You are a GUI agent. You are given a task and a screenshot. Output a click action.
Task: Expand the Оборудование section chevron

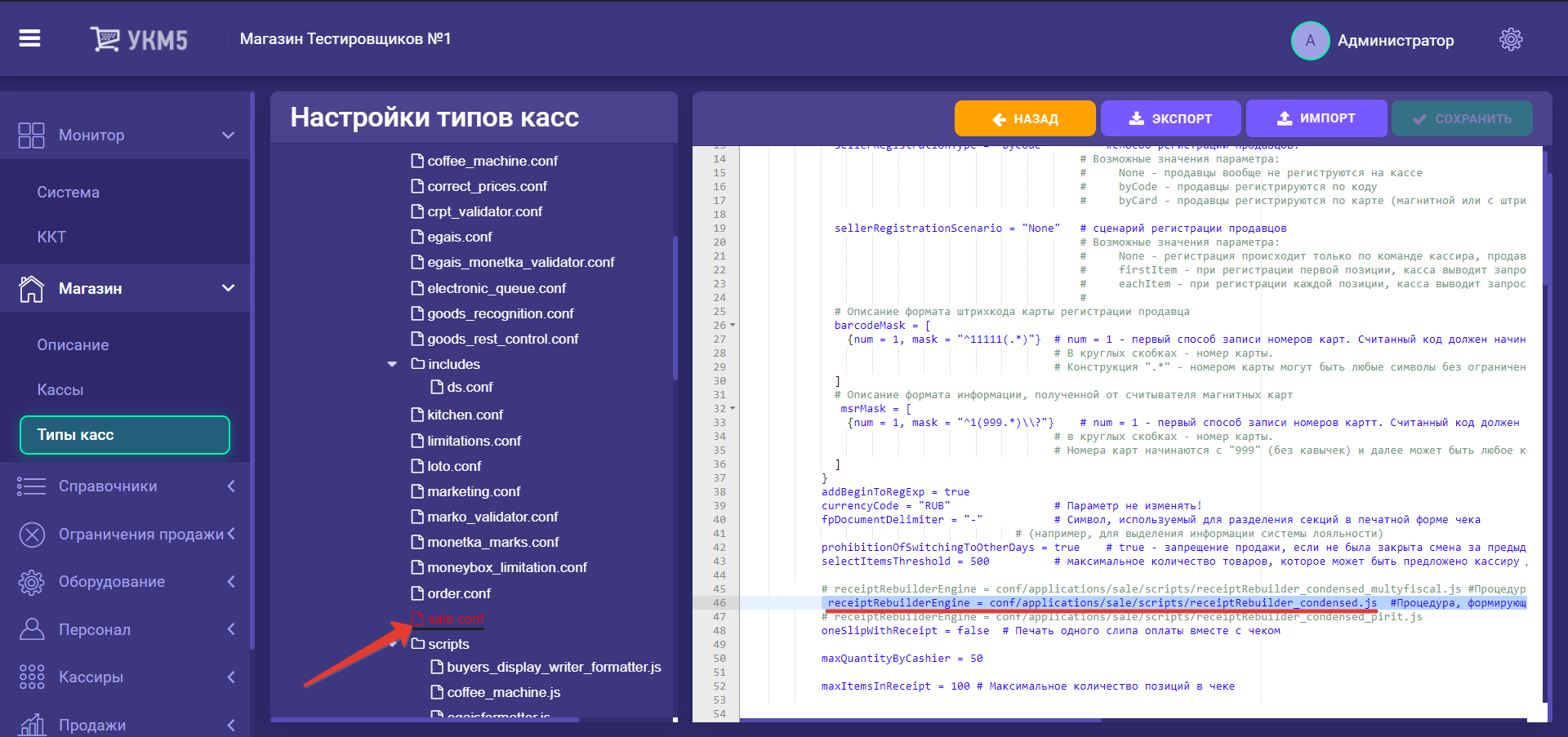231,582
